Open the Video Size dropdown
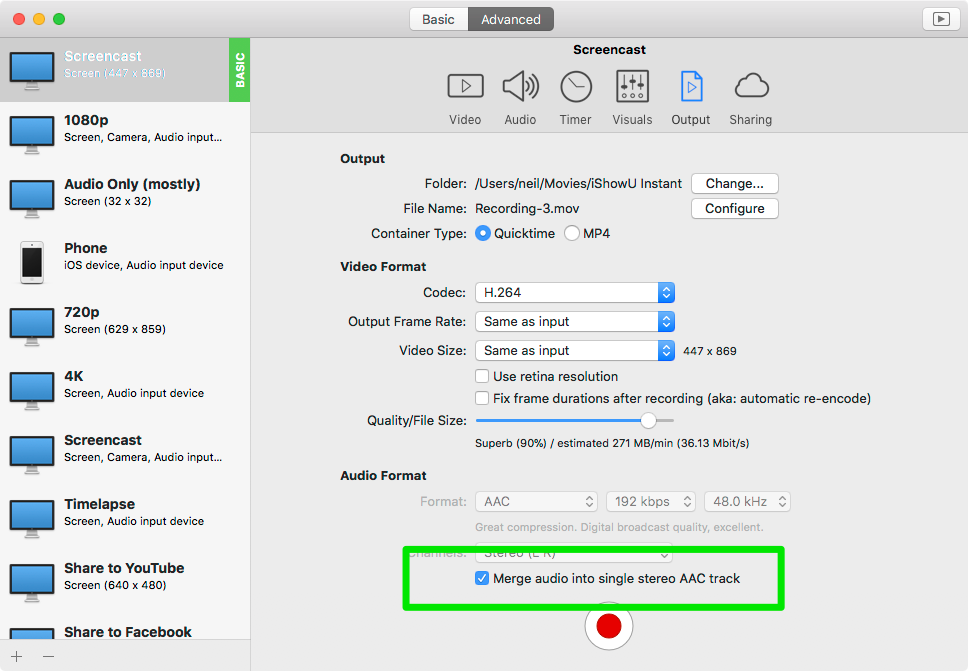The width and height of the screenshot is (968, 671). click(574, 351)
